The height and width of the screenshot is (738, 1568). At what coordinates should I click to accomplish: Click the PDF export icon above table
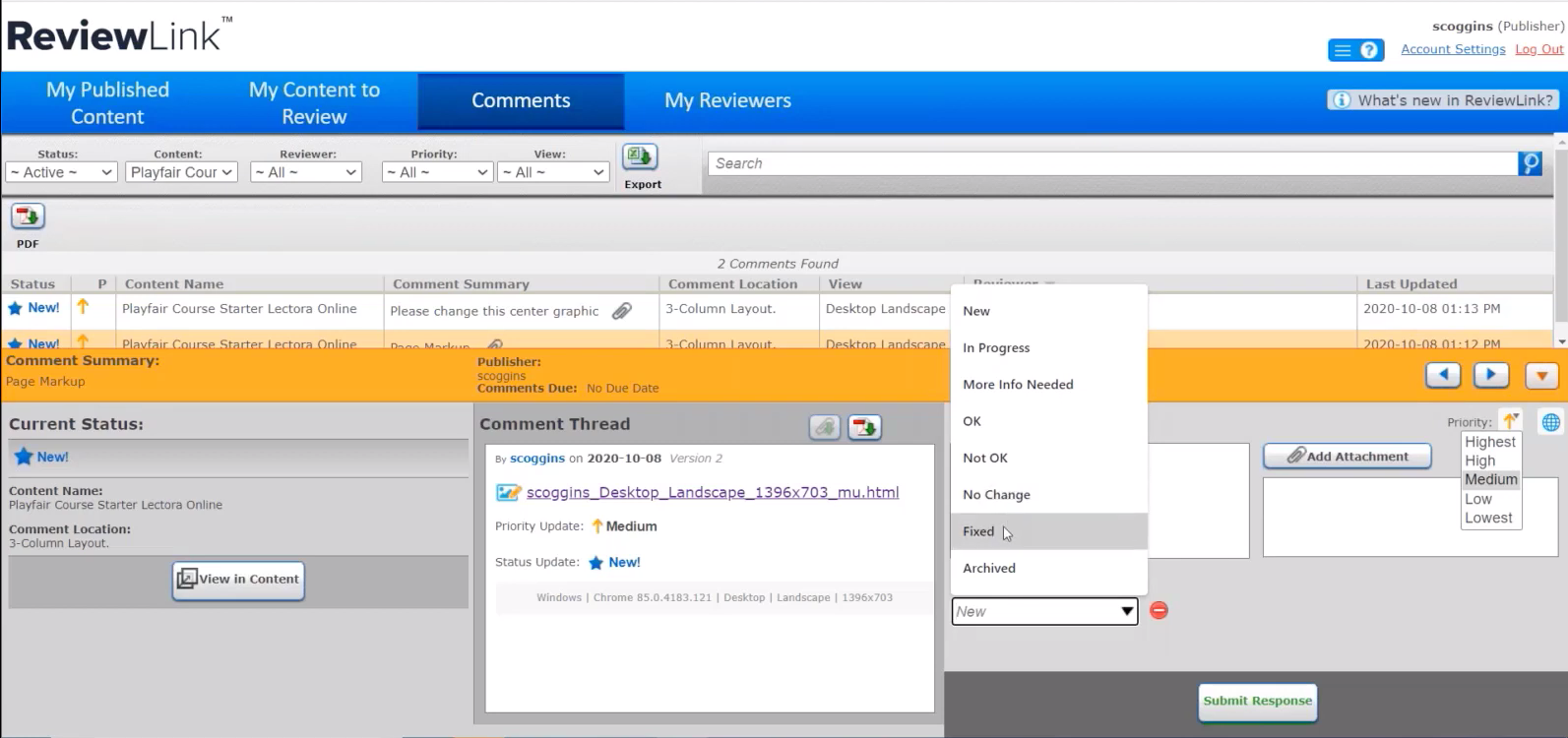[x=28, y=216]
